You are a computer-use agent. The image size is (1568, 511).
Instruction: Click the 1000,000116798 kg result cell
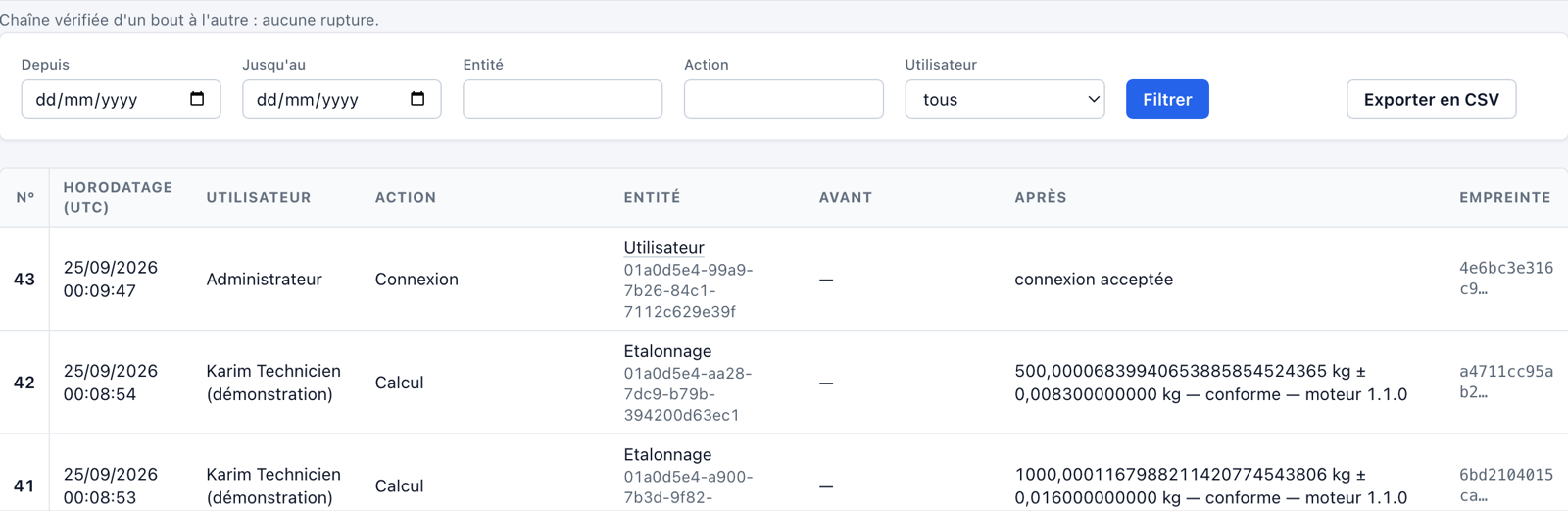(1211, 485)
